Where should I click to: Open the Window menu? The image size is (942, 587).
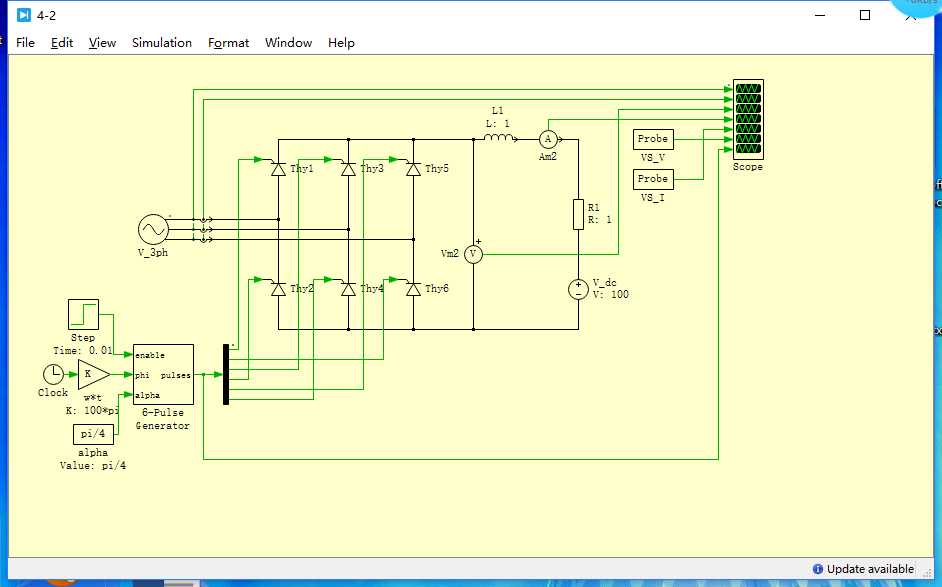(288, 43)
